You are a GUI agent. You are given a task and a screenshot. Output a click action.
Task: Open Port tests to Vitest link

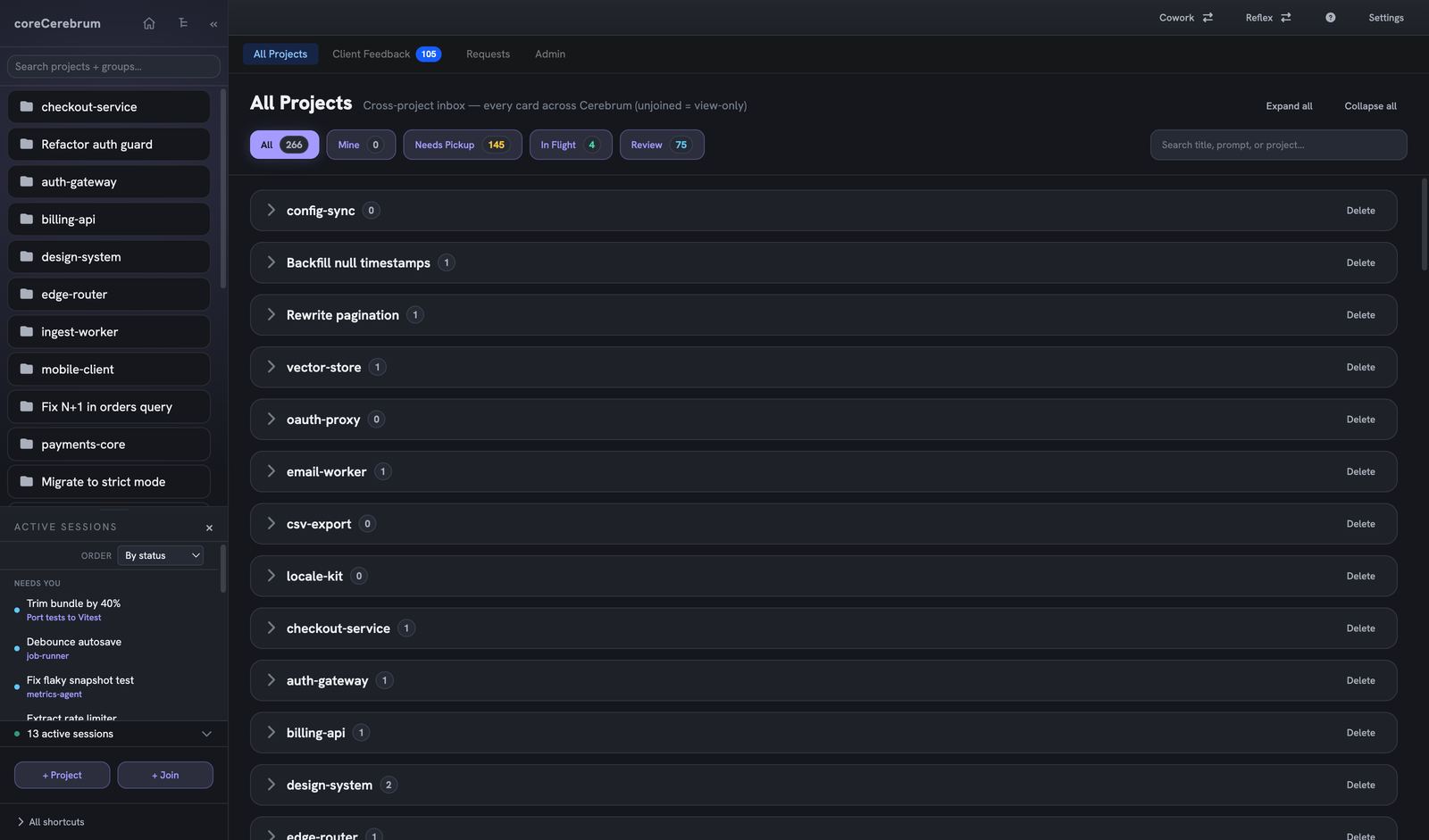click(x=63, y=618)
